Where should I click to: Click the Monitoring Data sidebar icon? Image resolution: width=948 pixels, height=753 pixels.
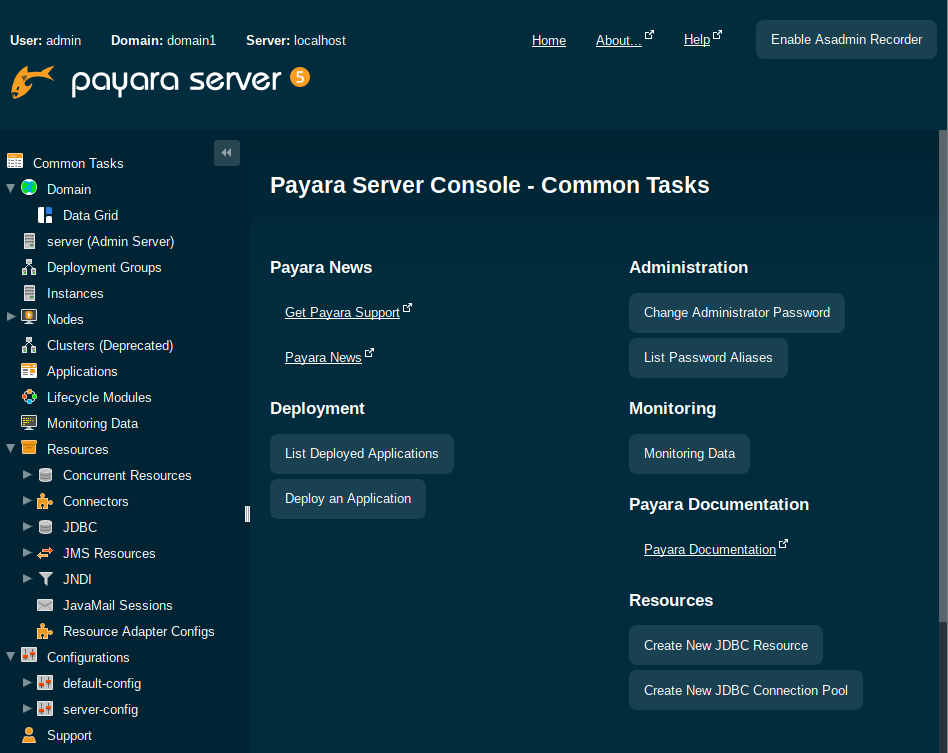pos(29,423)
